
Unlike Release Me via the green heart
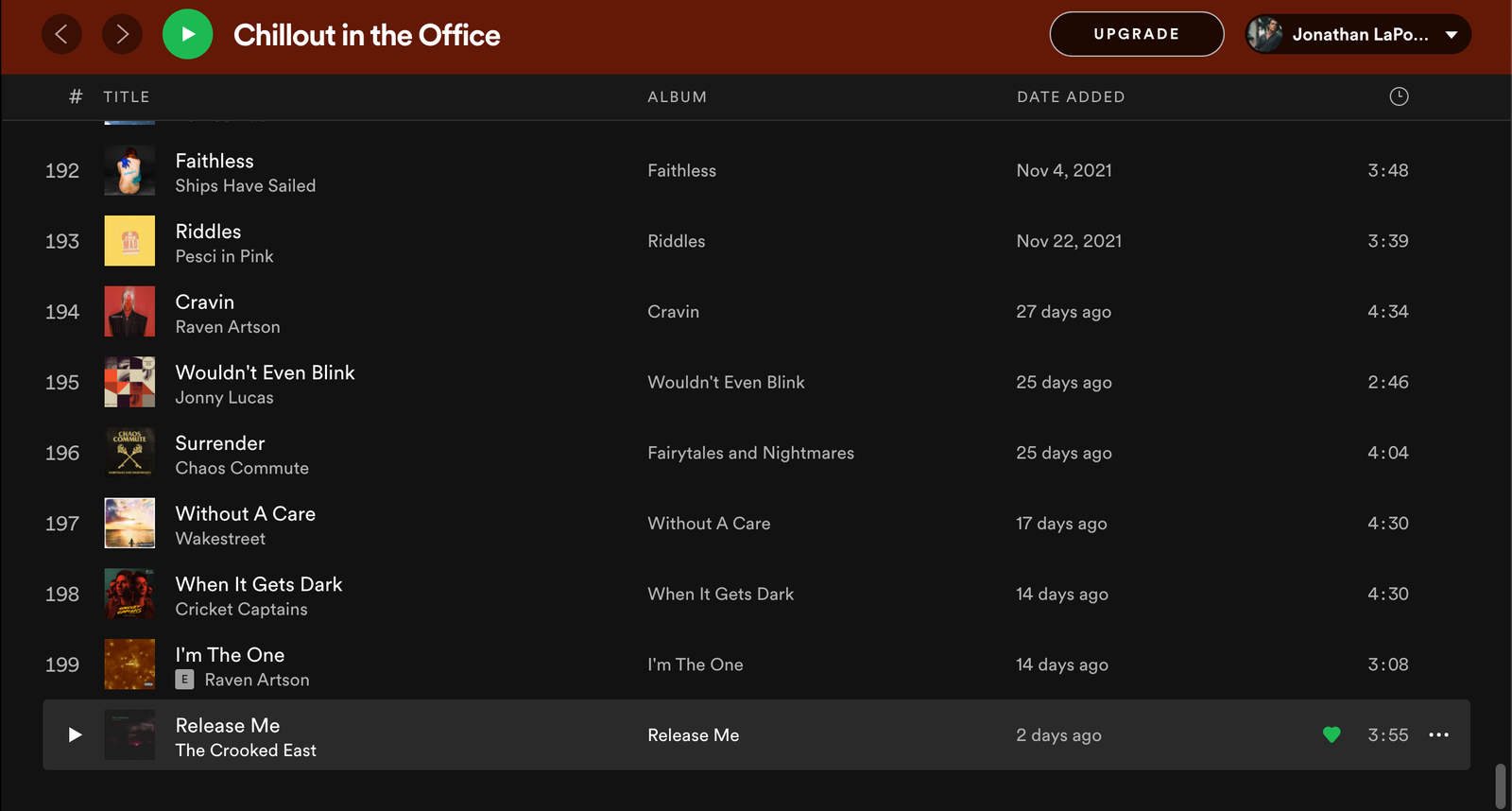[x=1332, y=735]
